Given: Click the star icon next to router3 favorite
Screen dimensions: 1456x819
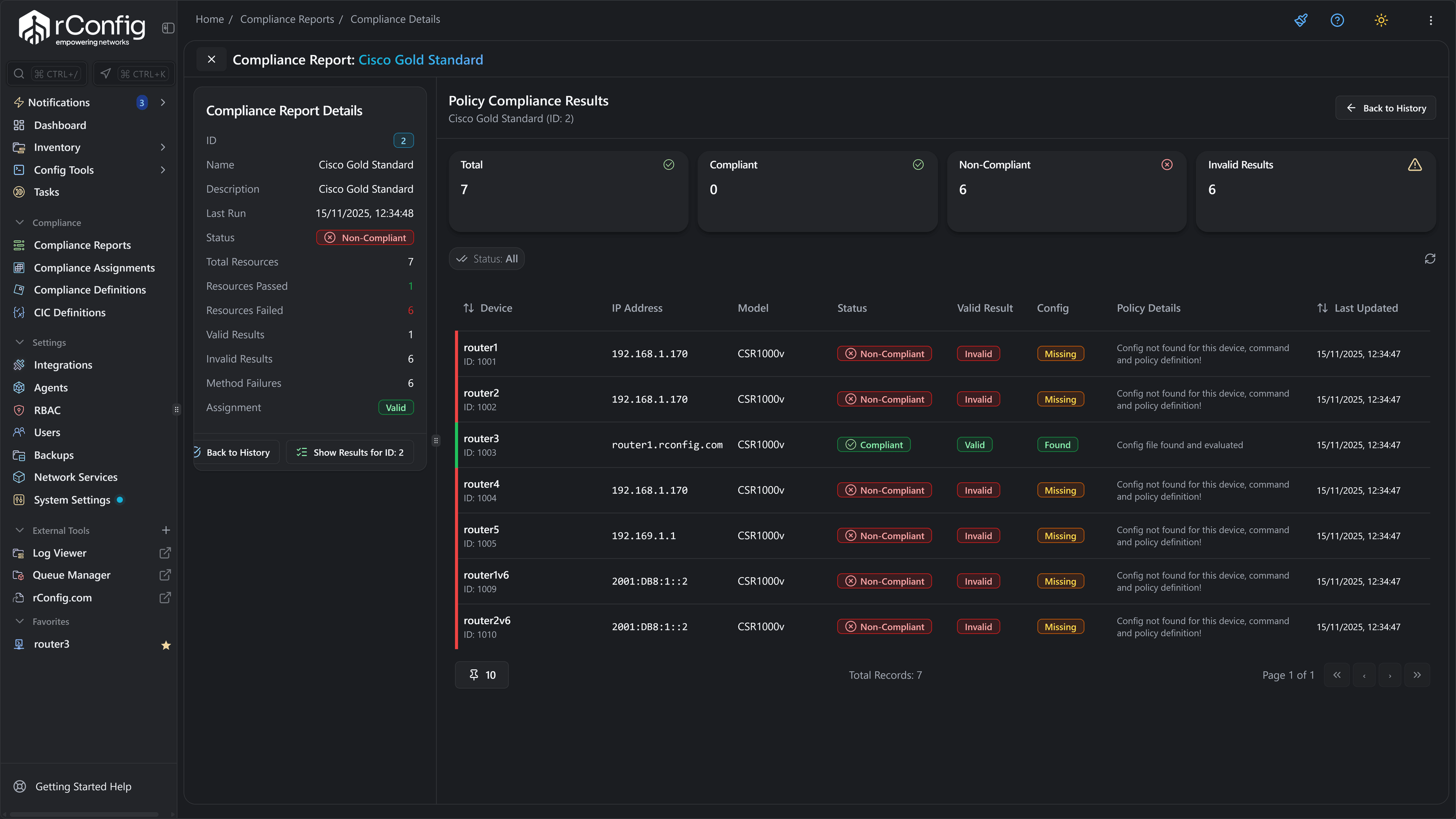Looking at the screenshot, I should coord(166,645).
